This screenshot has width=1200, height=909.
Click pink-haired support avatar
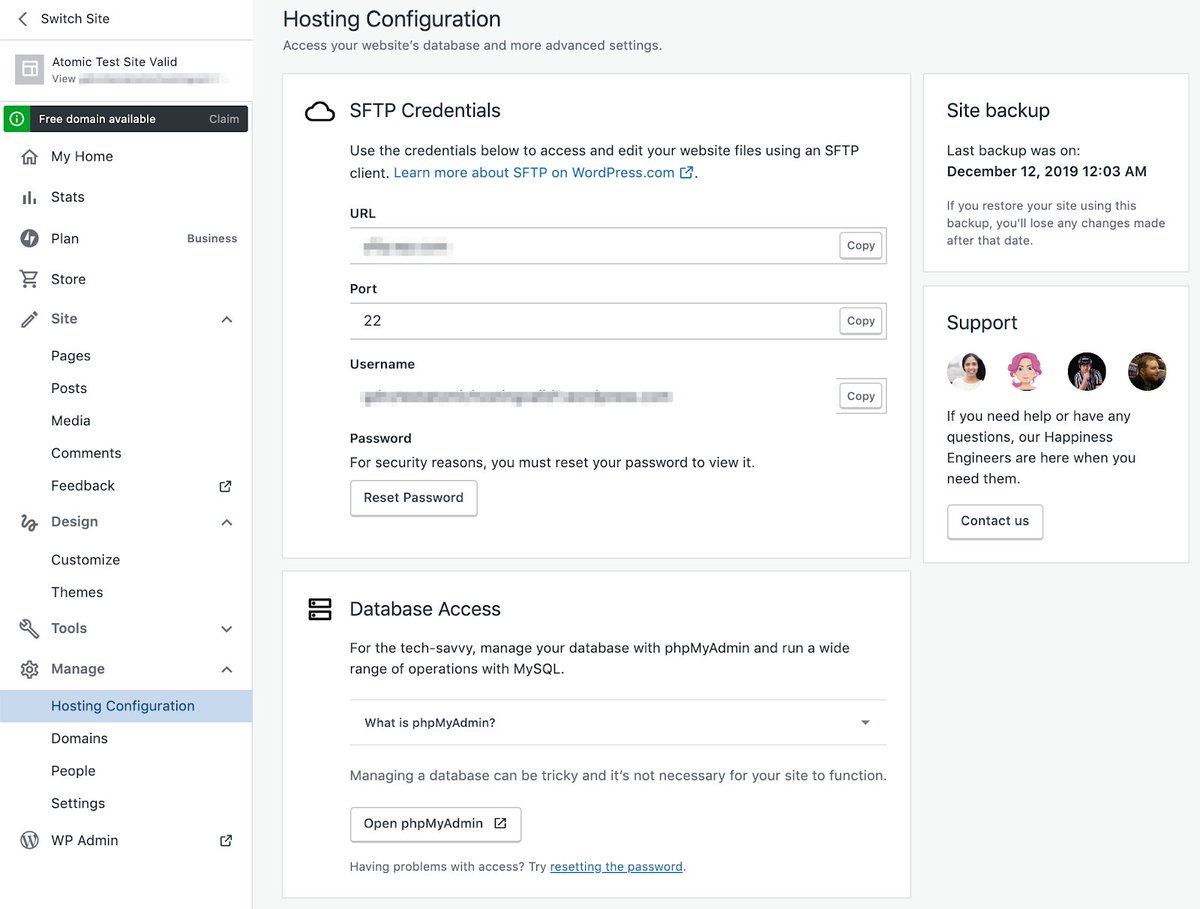tap(1026, 371)
